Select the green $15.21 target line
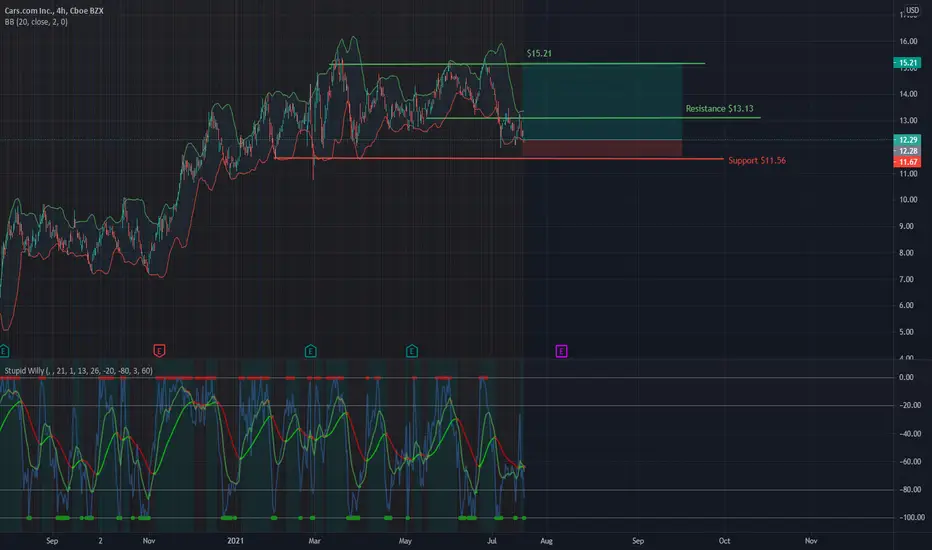The height and width of the screenshot is (550, 932). click(x=517, y=64)
